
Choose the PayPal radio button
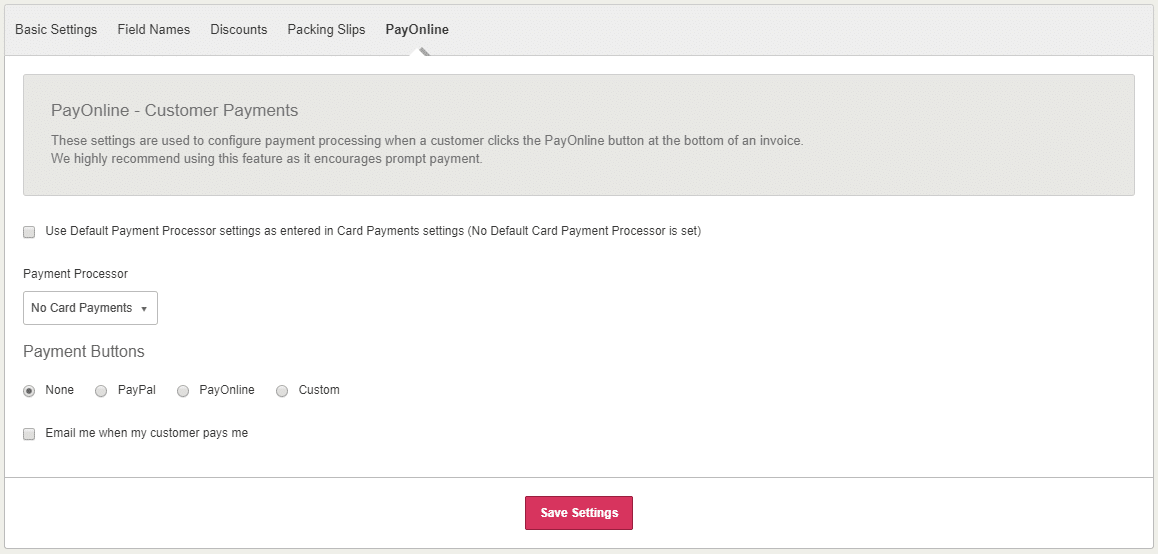click(x=101, y=391)
